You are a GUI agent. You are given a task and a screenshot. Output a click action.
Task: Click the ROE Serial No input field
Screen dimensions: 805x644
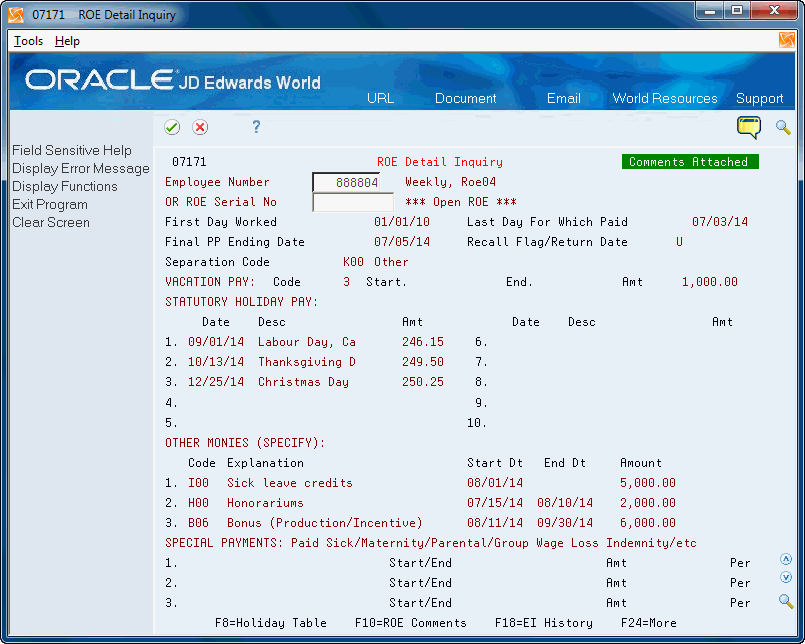point(353,202)
